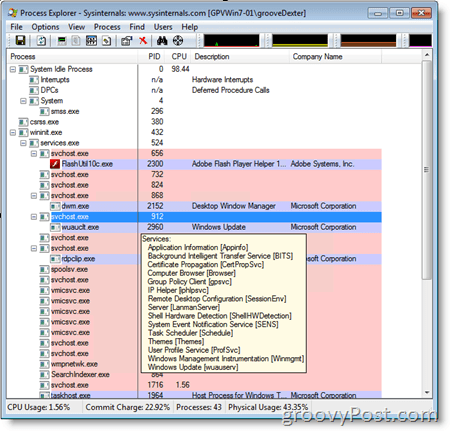The width and height of the screenshot is (450, 431).
Task: Click the "Commit Charge: 22.92%" status bar entry
Action: coord(128,407)
